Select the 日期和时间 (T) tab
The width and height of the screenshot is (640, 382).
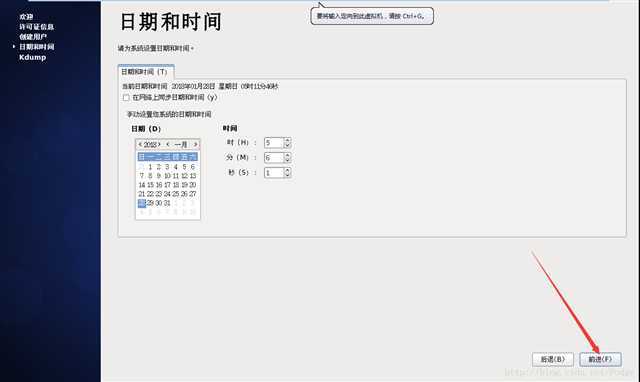coord(145,72)
